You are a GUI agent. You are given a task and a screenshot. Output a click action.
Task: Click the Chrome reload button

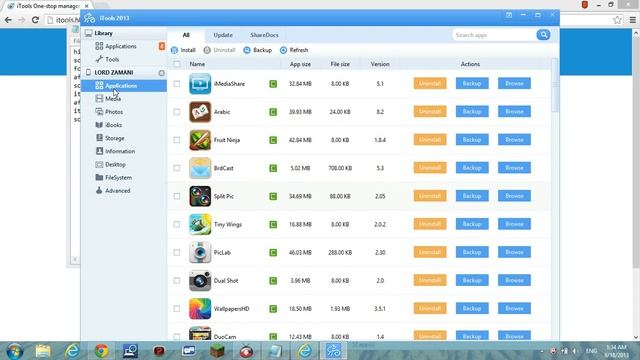(35, 20)
